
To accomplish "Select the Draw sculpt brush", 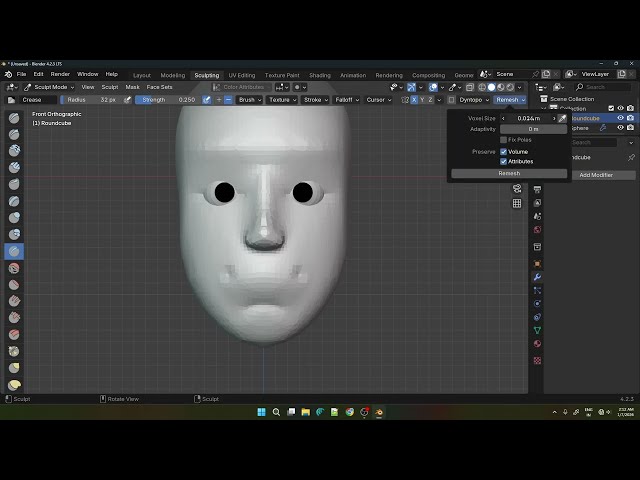I will tap(14, 118).
